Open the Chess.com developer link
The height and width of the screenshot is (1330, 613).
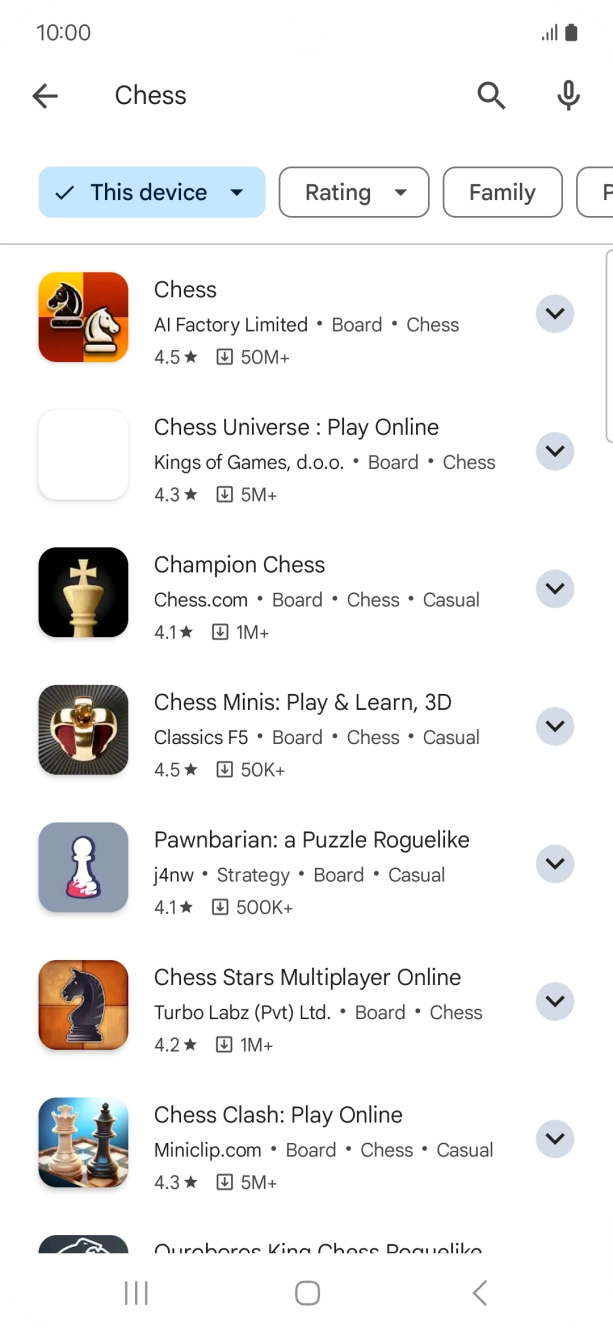coord(200,599)
